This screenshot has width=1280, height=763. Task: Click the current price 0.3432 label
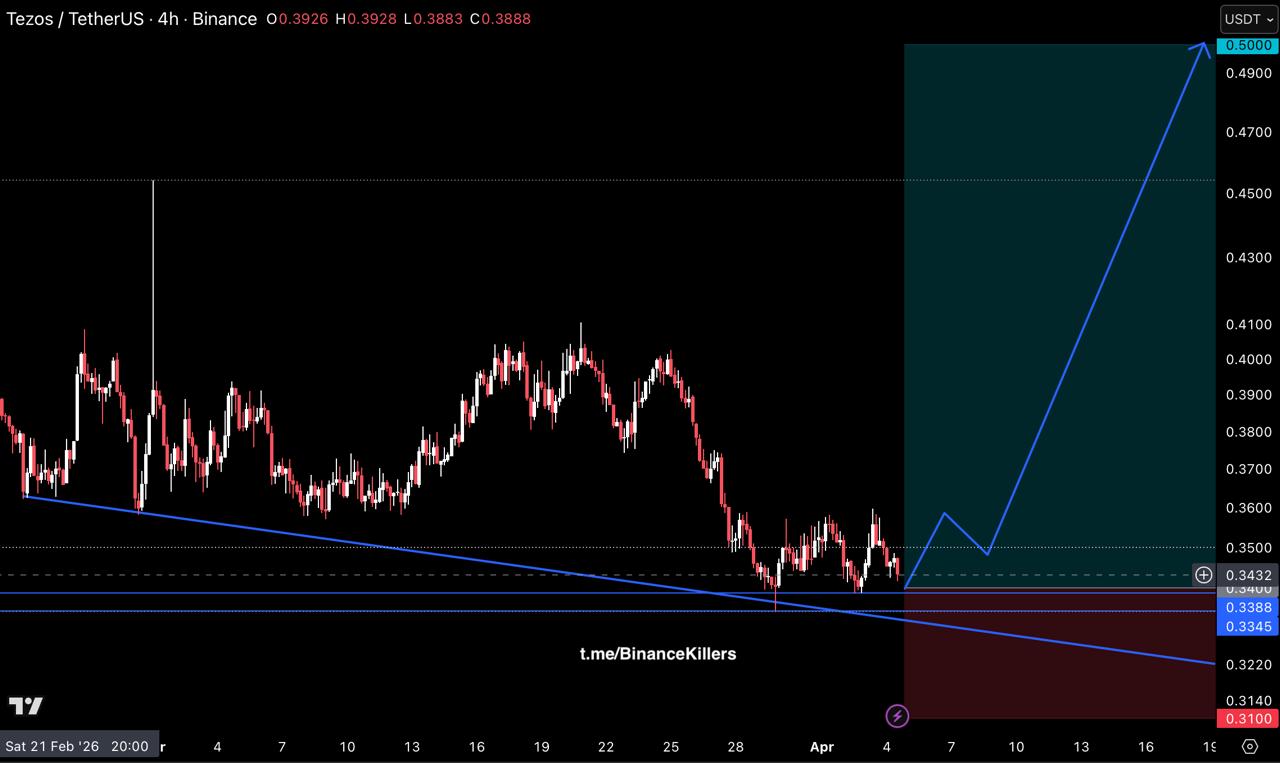point(1247,575)
